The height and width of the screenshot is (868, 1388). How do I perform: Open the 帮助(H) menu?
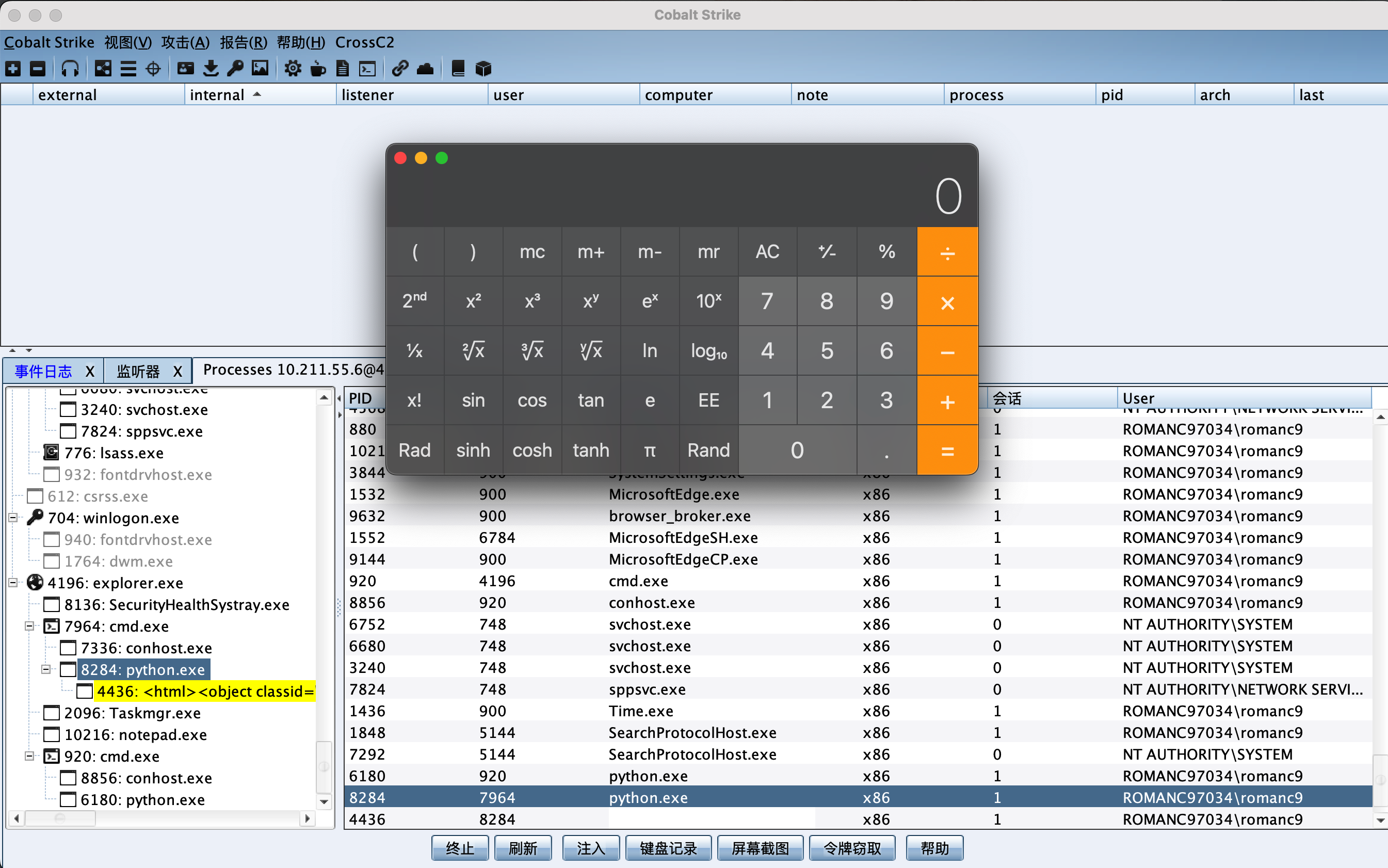click(x=301, y=42)
